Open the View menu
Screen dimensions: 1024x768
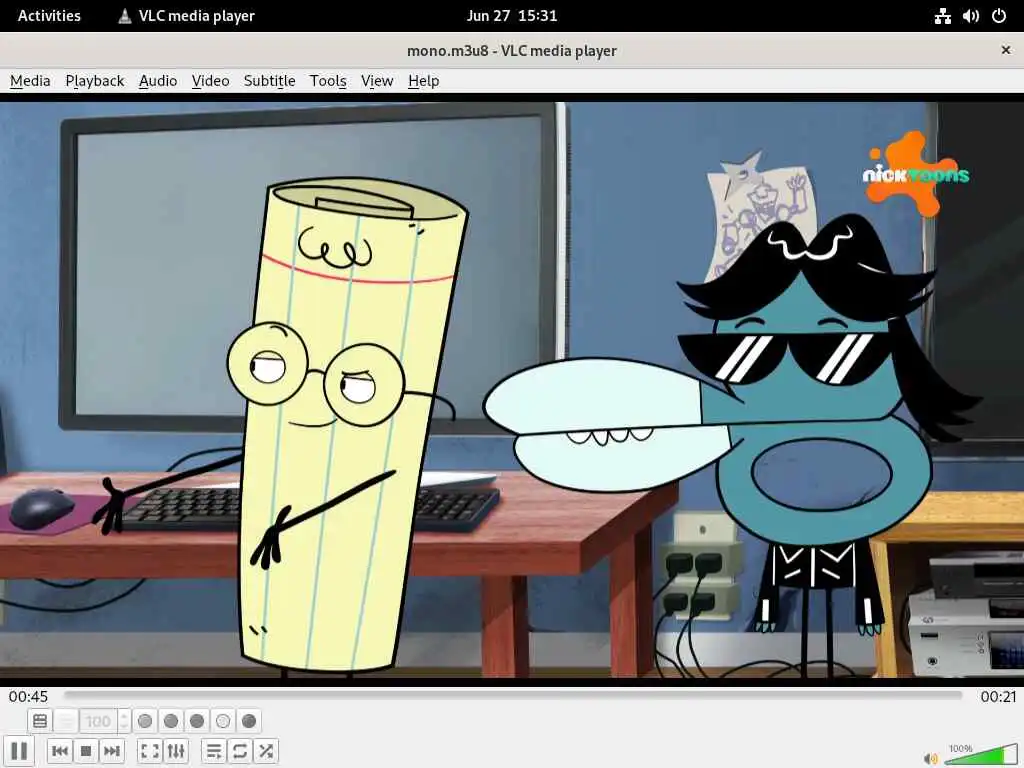377,81
